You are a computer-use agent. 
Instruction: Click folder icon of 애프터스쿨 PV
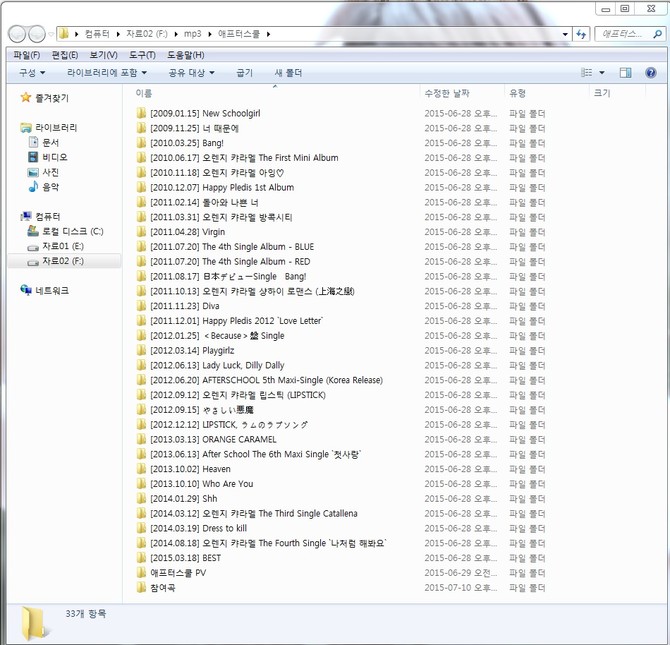click(141, 572)
